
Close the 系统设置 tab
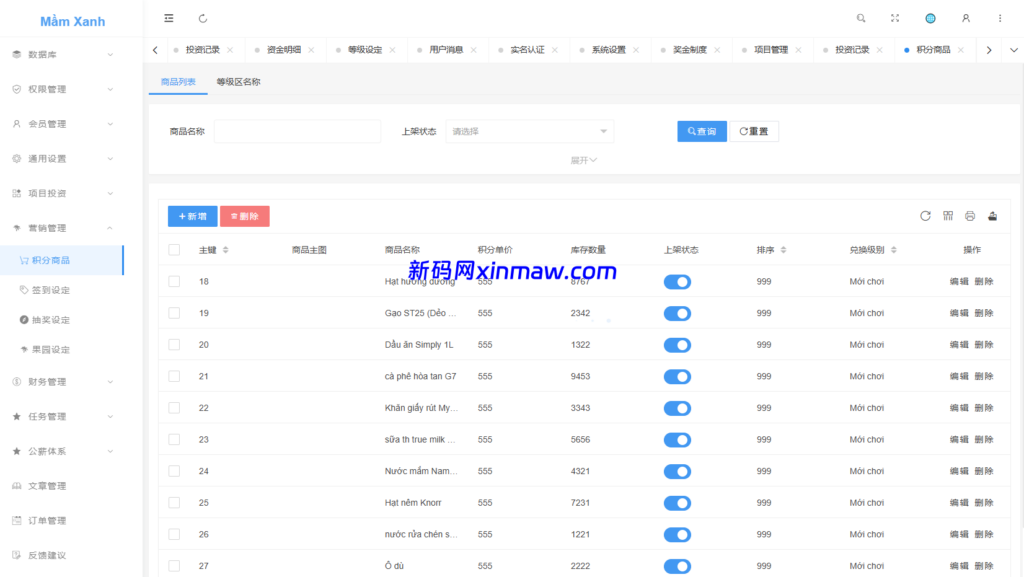[635, 50]
